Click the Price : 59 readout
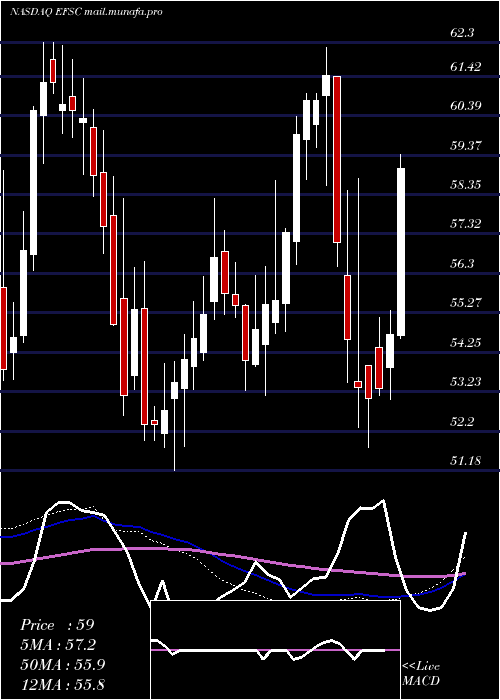This screenshot has width=500, height=700. click(57, 625)
